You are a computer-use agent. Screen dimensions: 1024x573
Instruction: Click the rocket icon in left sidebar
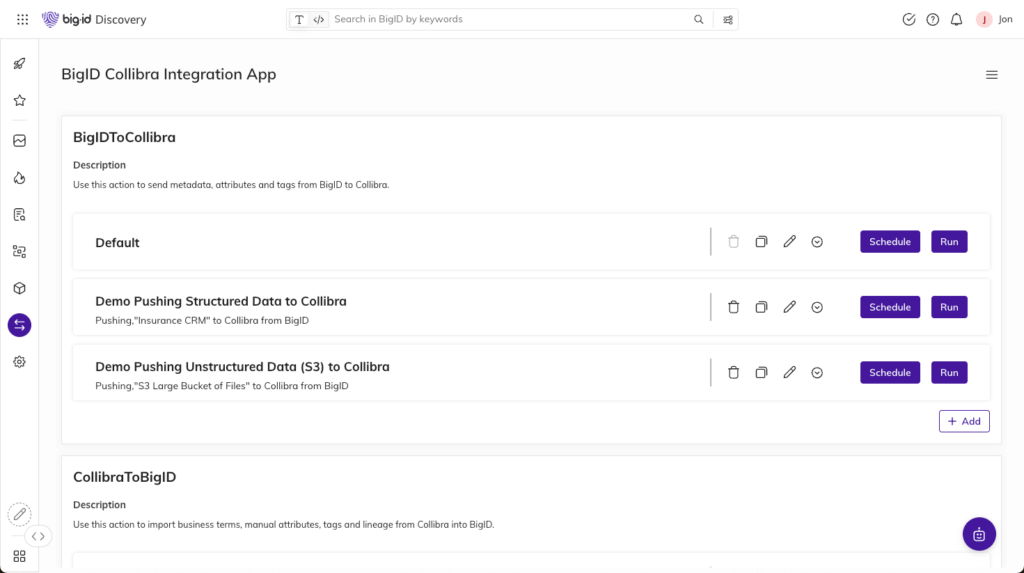(x=19, y=64)
